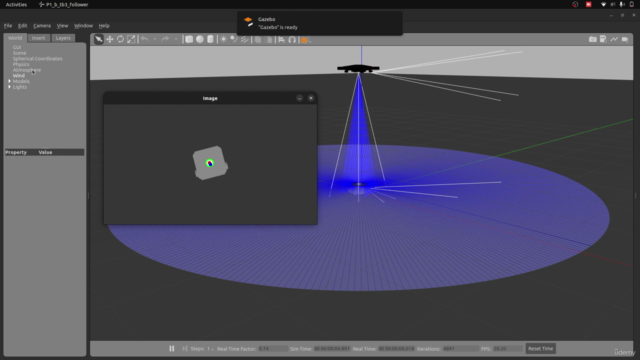Minimize the Image window

click(x=300, y=98)
